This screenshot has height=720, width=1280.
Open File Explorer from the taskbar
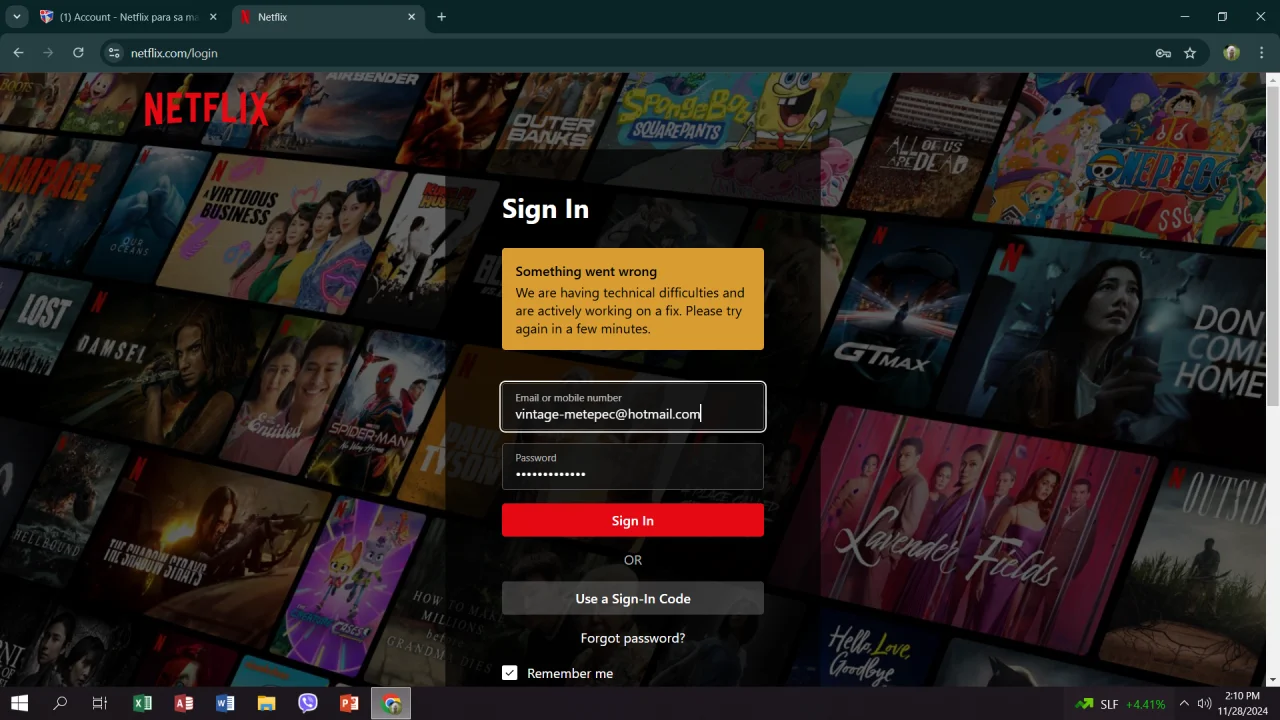266,703
